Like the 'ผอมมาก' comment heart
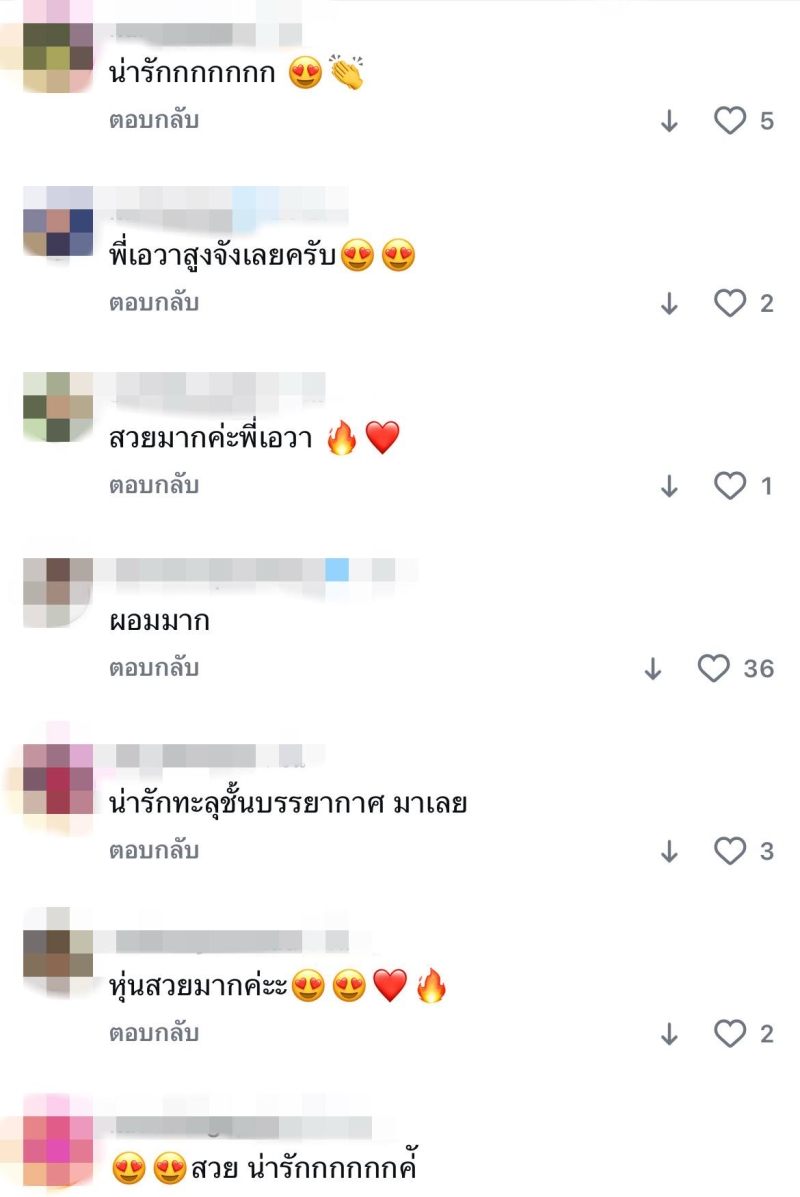The height and width of the screenshot is (1197, 800). pyautogui.click(x=714, y=668)
